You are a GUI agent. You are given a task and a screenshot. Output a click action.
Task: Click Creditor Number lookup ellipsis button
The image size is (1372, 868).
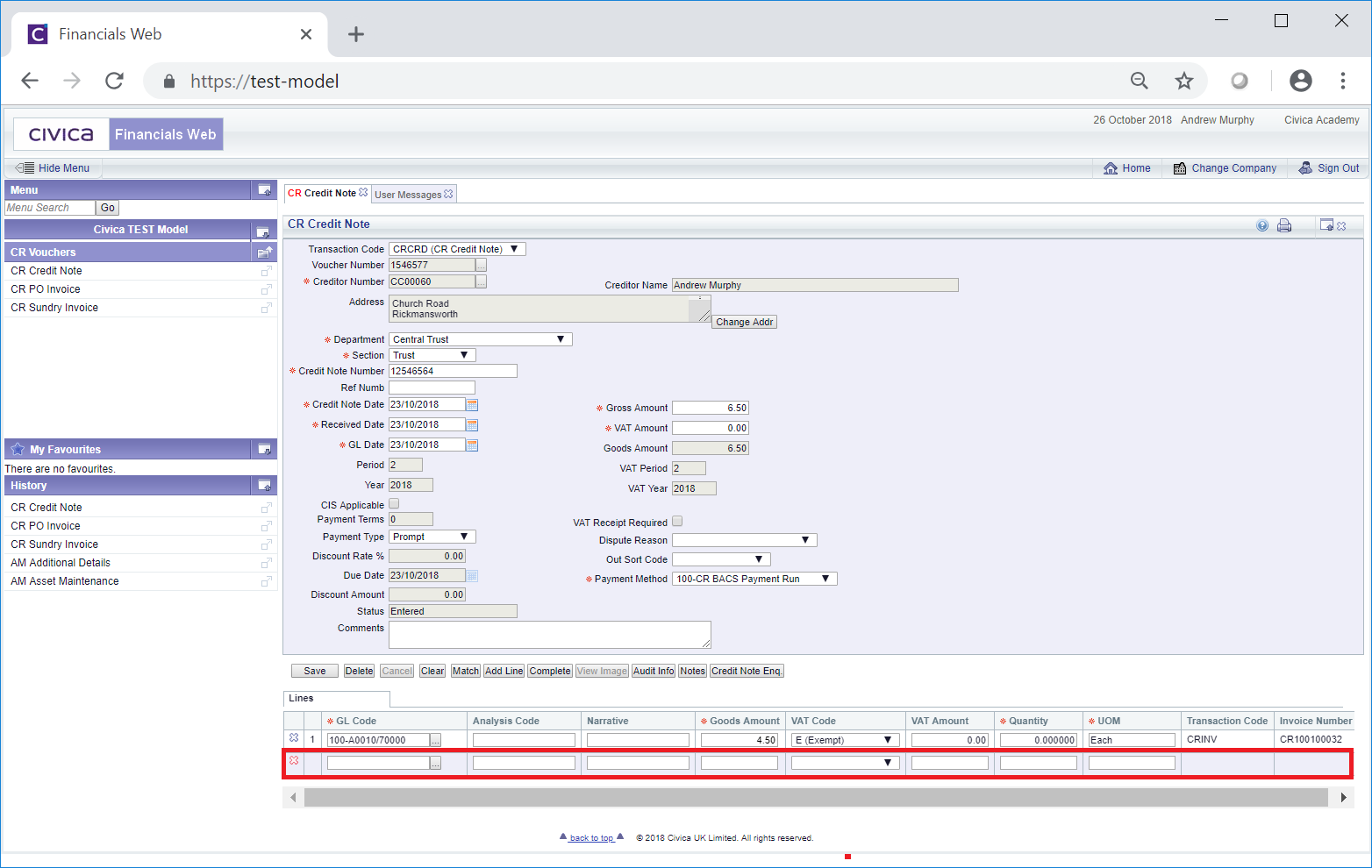[481, 281]
